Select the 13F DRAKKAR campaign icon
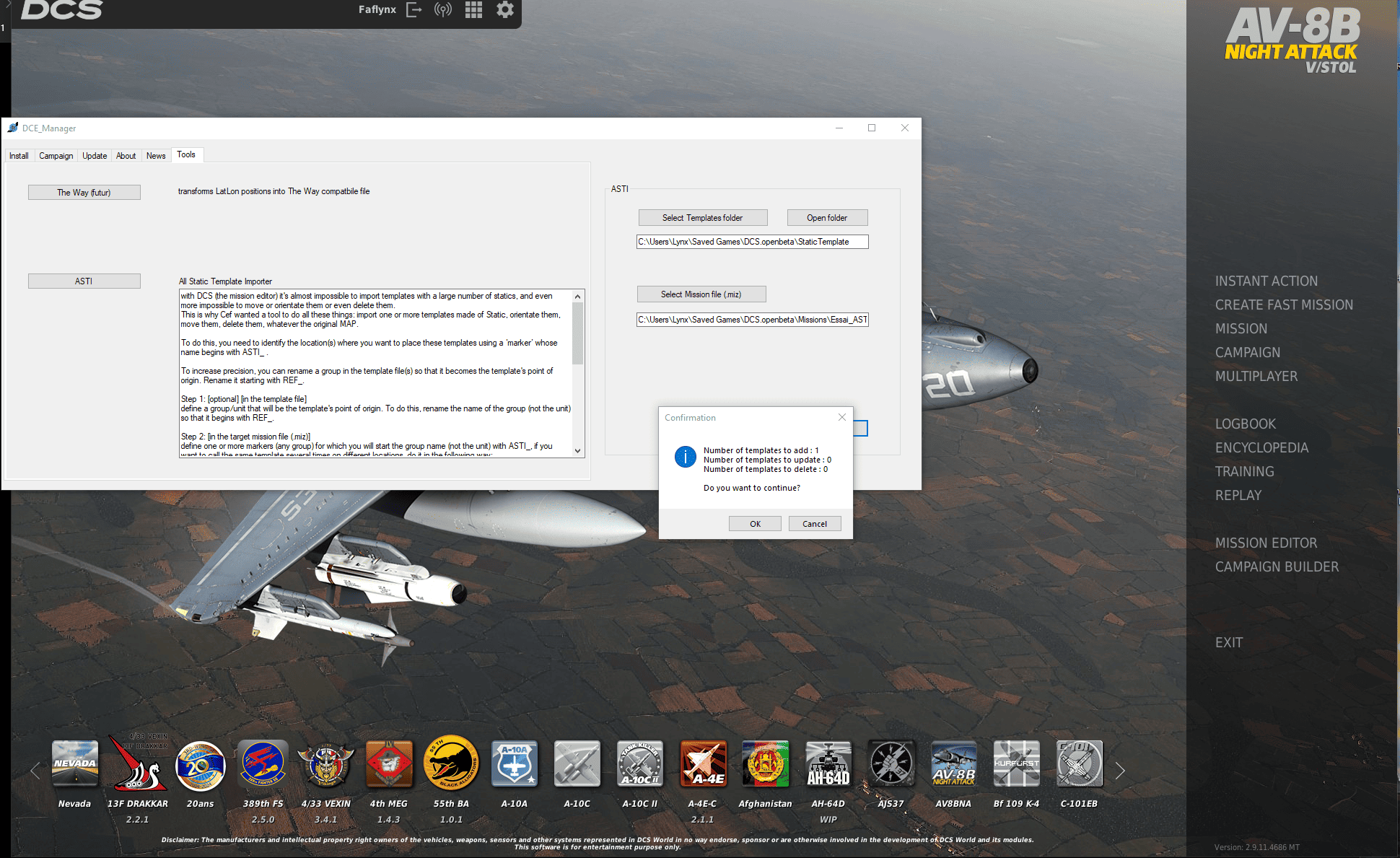This screenshot has height=858, width=1400. (137, 763)
